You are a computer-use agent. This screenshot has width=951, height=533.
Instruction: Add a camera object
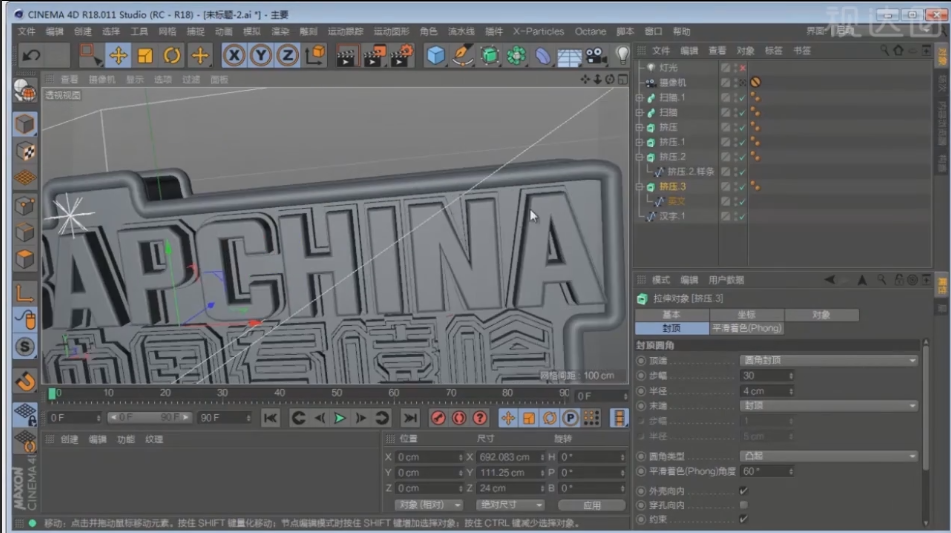[596, 56]
